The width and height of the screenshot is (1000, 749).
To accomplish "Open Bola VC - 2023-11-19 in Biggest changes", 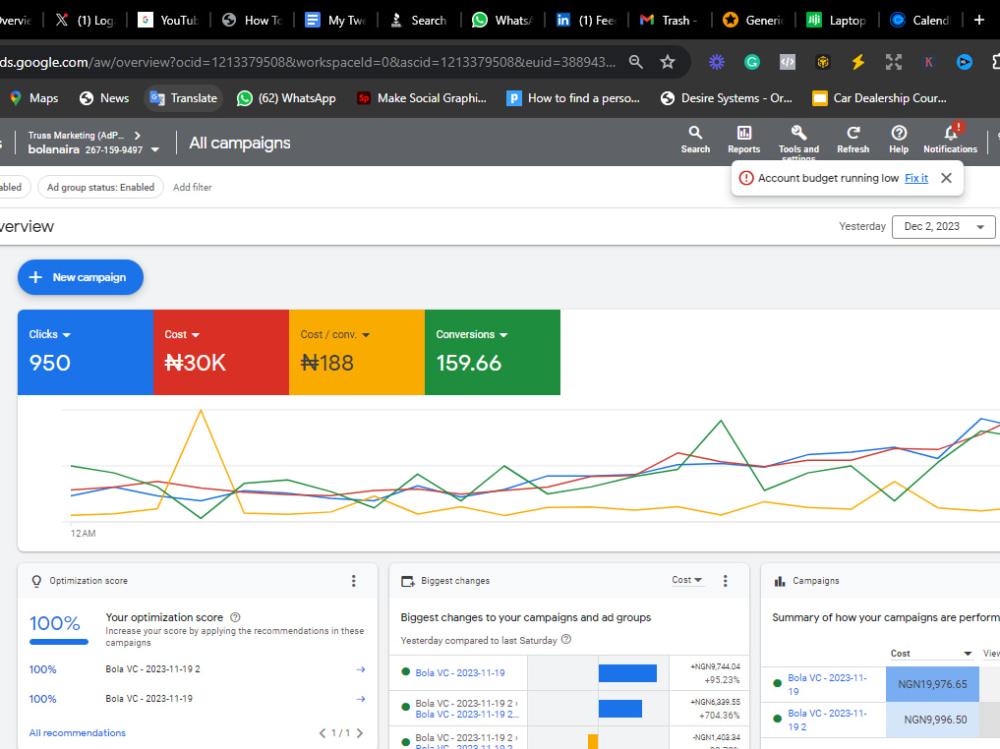I will click(x=460, y=672).
